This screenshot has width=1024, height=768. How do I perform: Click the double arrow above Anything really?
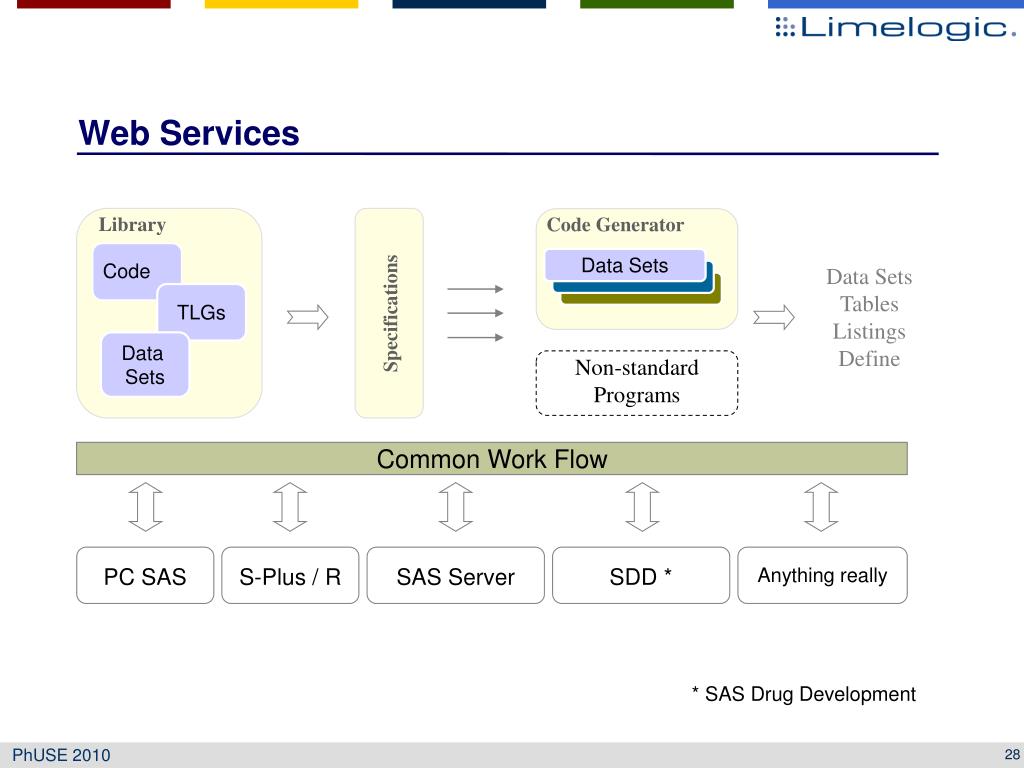click(x=821, y=507)
